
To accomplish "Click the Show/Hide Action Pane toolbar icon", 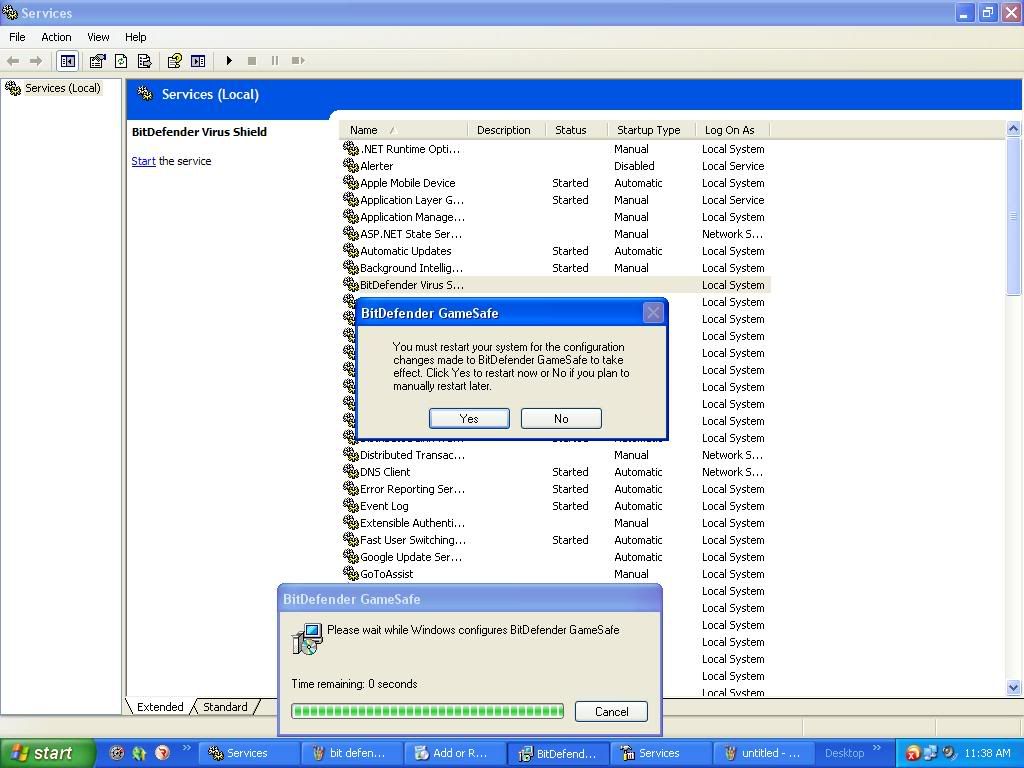I will [x=198, y=61].
